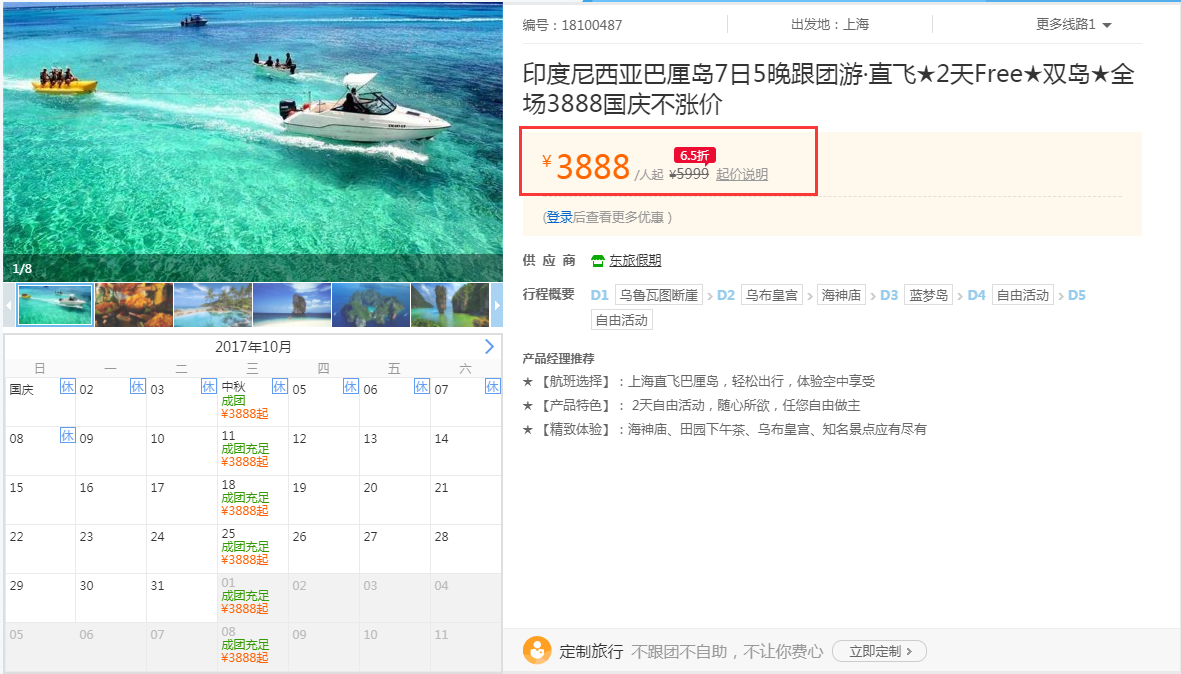Choose October 25 departure date
Image resolution: width=1181 pixels, height=674 pixels.
[x=252, y=548]
